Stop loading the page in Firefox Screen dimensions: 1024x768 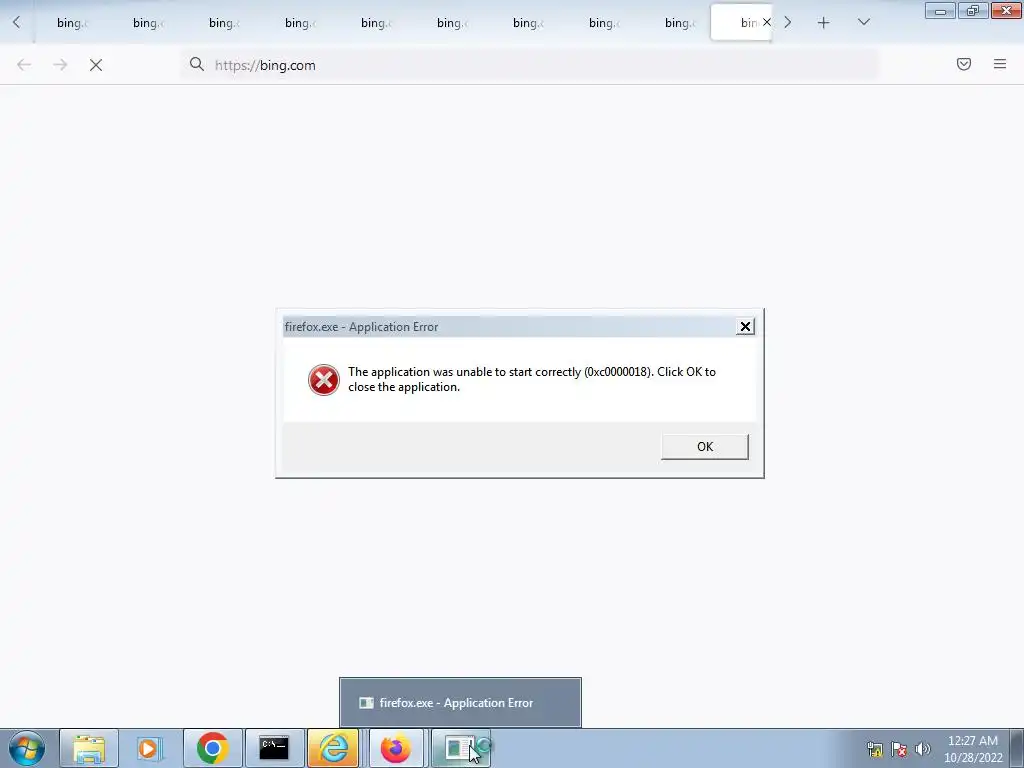click(96, 65)
